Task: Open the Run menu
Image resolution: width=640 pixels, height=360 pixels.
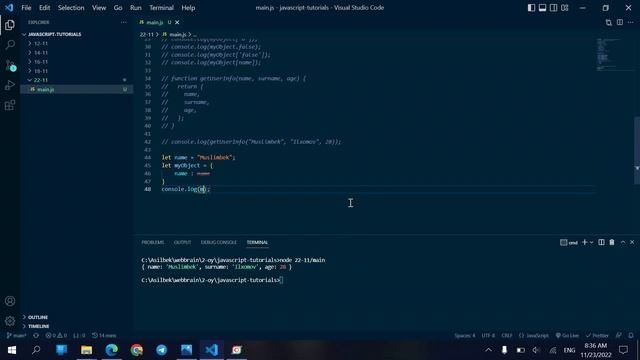Action: click(x=136, y=8)
